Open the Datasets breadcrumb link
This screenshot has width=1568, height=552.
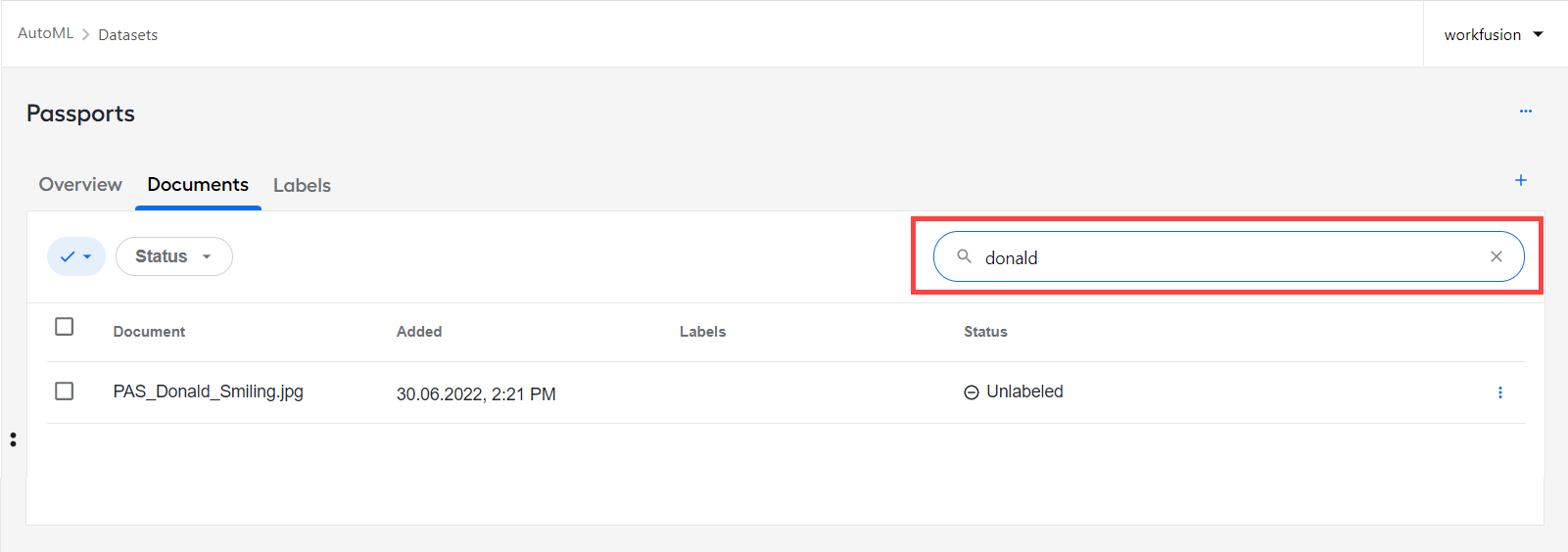tap(127, 35)
